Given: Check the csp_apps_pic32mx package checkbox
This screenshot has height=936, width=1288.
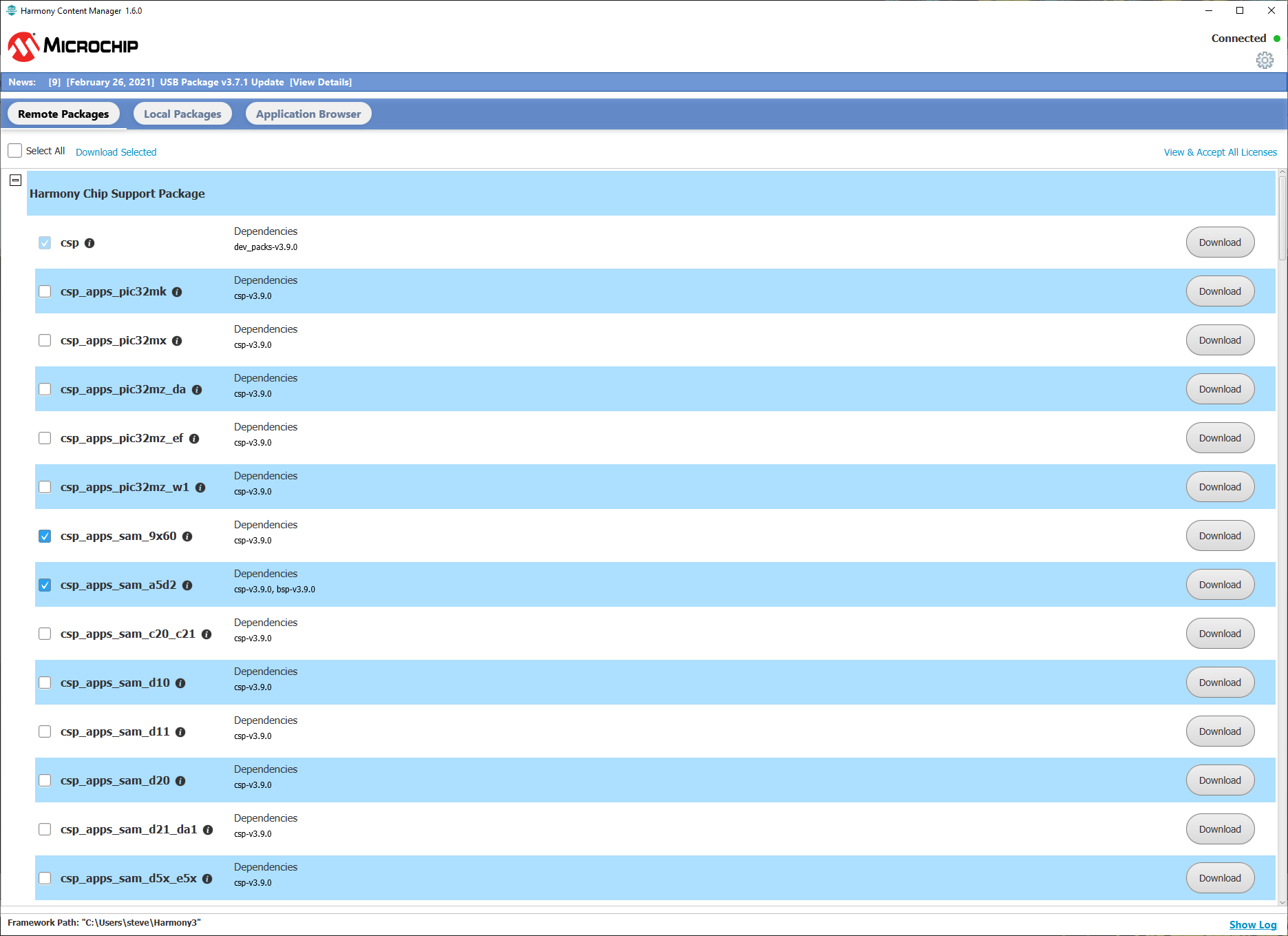Looking at the screenshot, I should [x=45, y=340].
